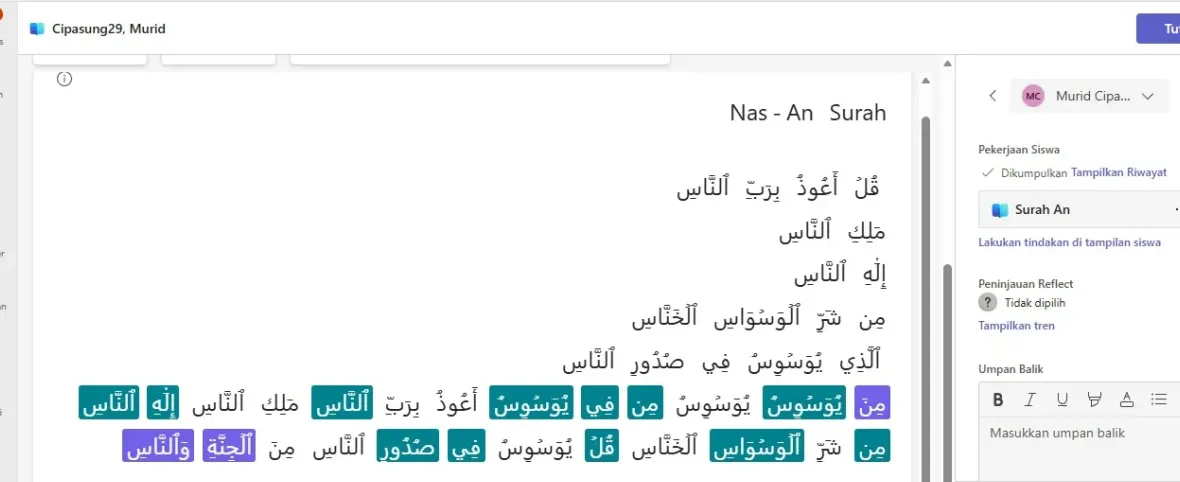Click the Reading Progress icon beside Cipasung29, Murid
The height and width of the screenshot is (482, 1180).
[x=37, y=29]
